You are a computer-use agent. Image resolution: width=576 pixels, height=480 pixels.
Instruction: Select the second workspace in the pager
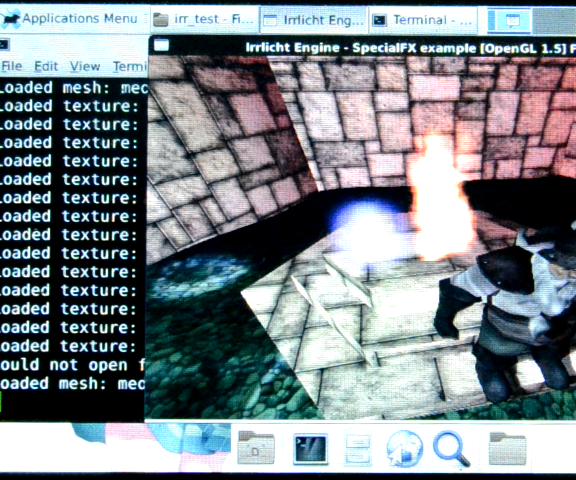(x=554, y=21)
